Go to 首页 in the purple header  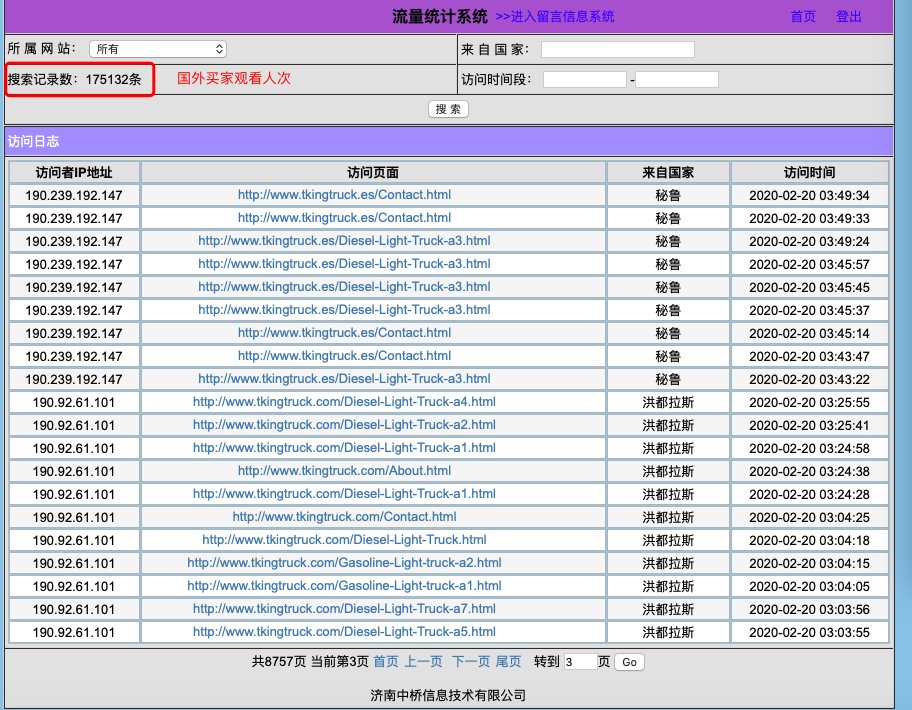tap(803, 17)
